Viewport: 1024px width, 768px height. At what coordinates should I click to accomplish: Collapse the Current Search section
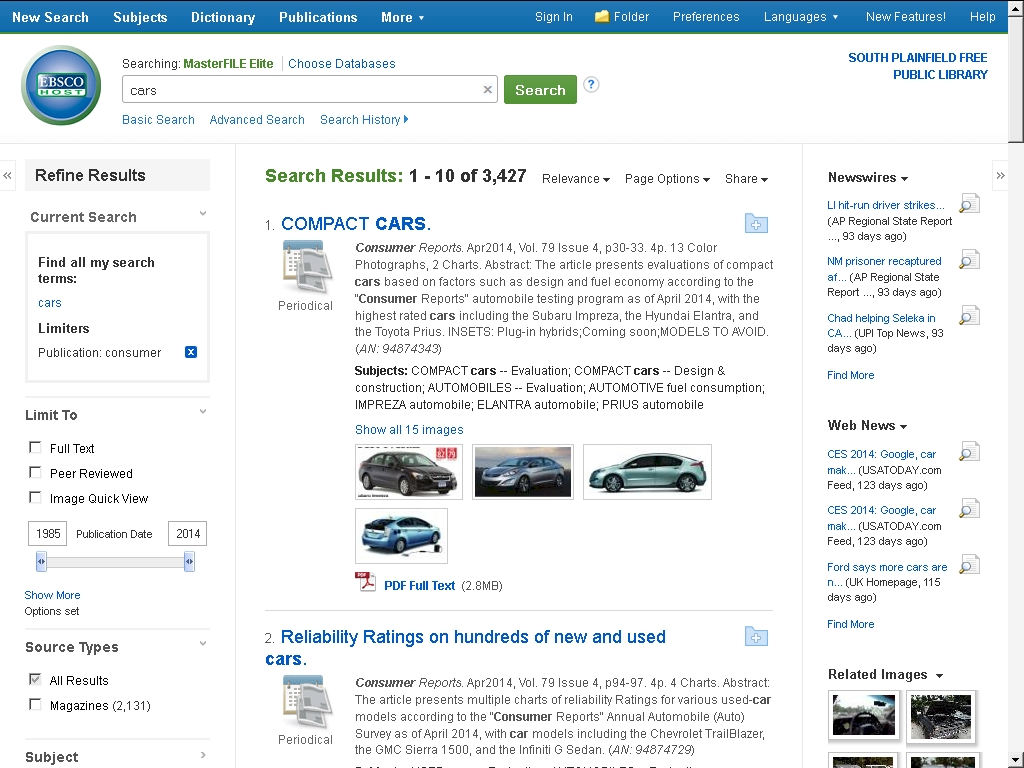tap(203, 214)
